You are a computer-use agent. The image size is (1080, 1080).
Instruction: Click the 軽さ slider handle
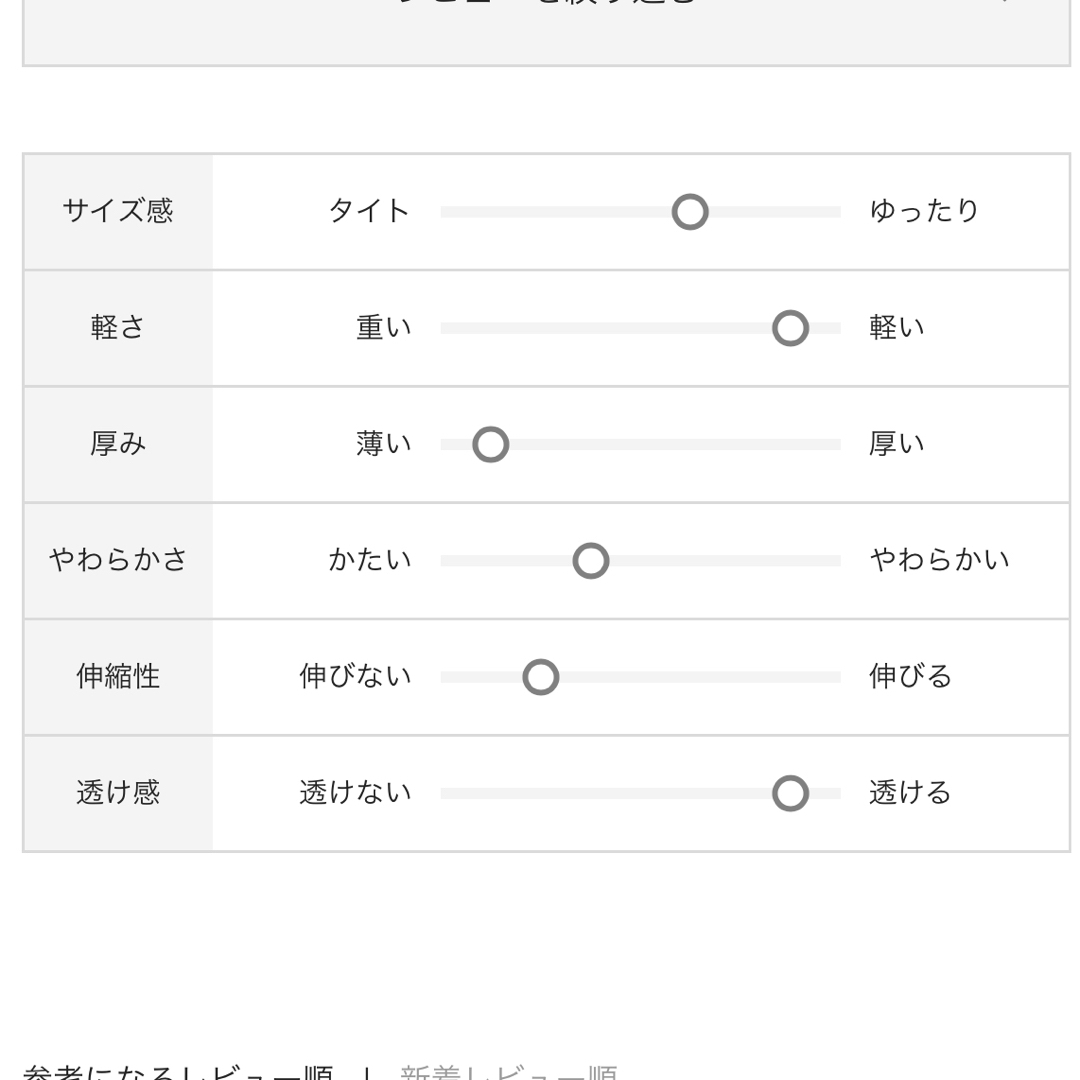(x=790, y=328)
